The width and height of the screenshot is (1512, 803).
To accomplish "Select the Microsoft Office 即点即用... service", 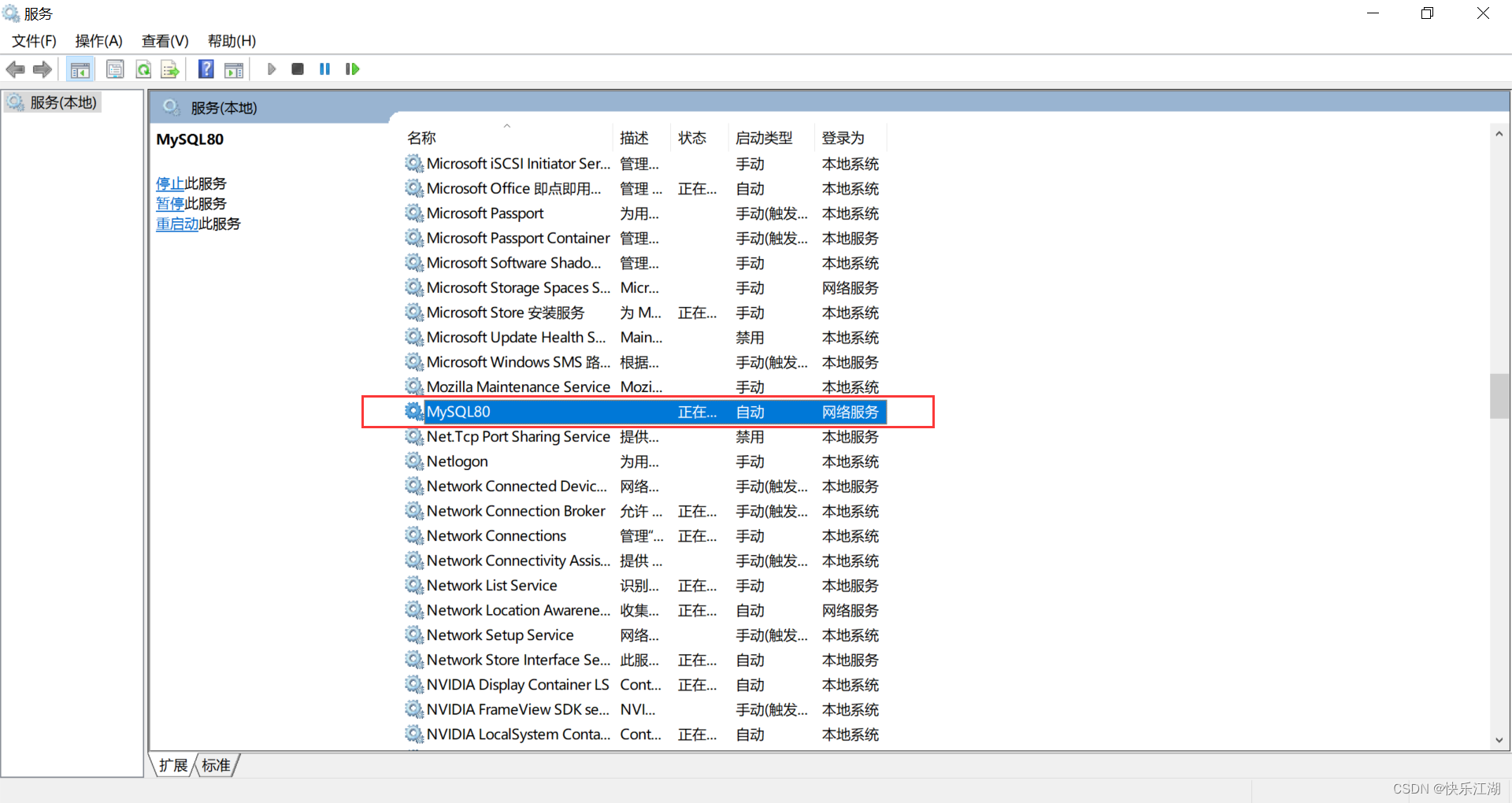I will pyautogui.click(x=513, y=188).
